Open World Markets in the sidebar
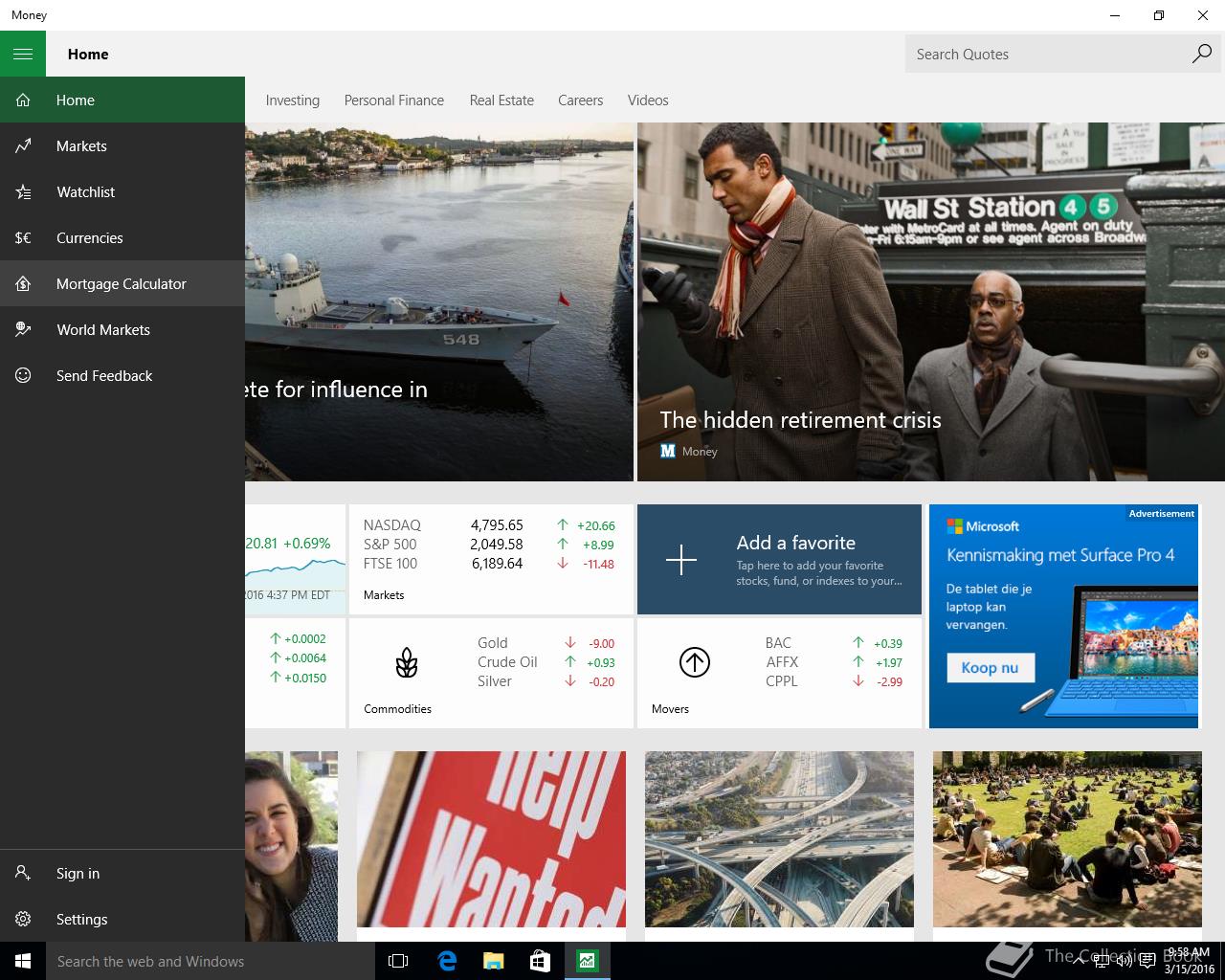The width and height of the screenshot is (1225, 980). tap(122, 329)
